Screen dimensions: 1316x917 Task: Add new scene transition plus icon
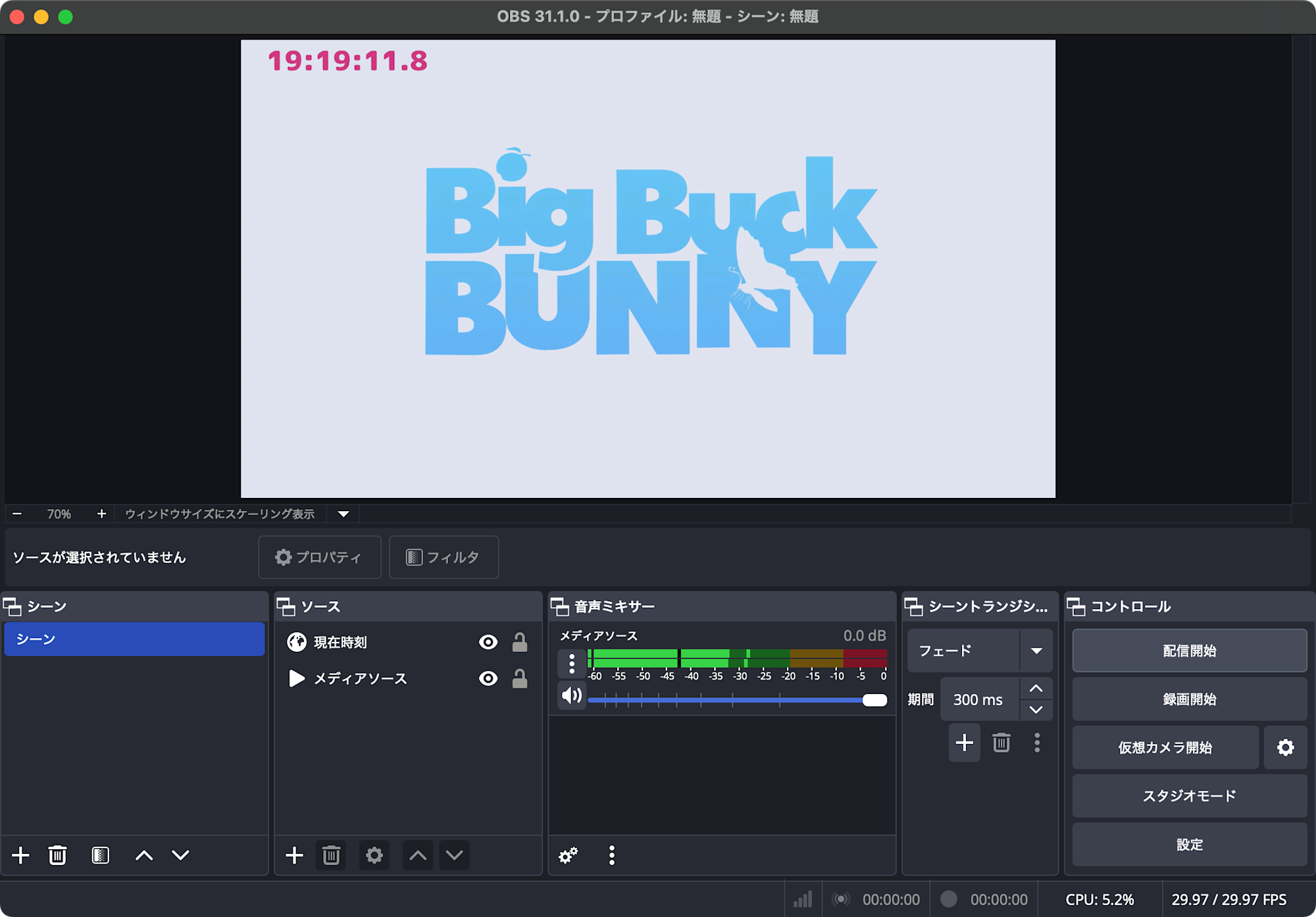pyautogui.click(x=964, y=743)
